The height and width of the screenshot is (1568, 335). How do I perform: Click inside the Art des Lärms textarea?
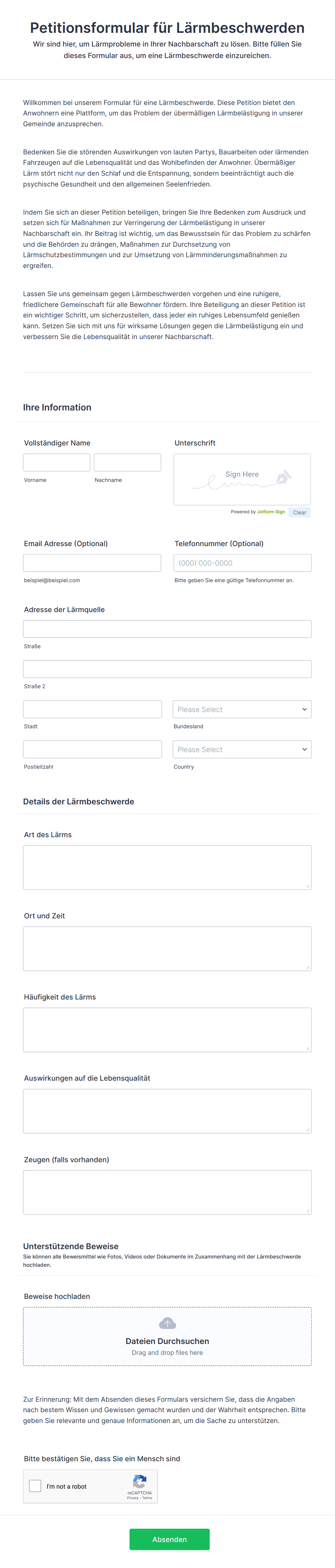167,868
